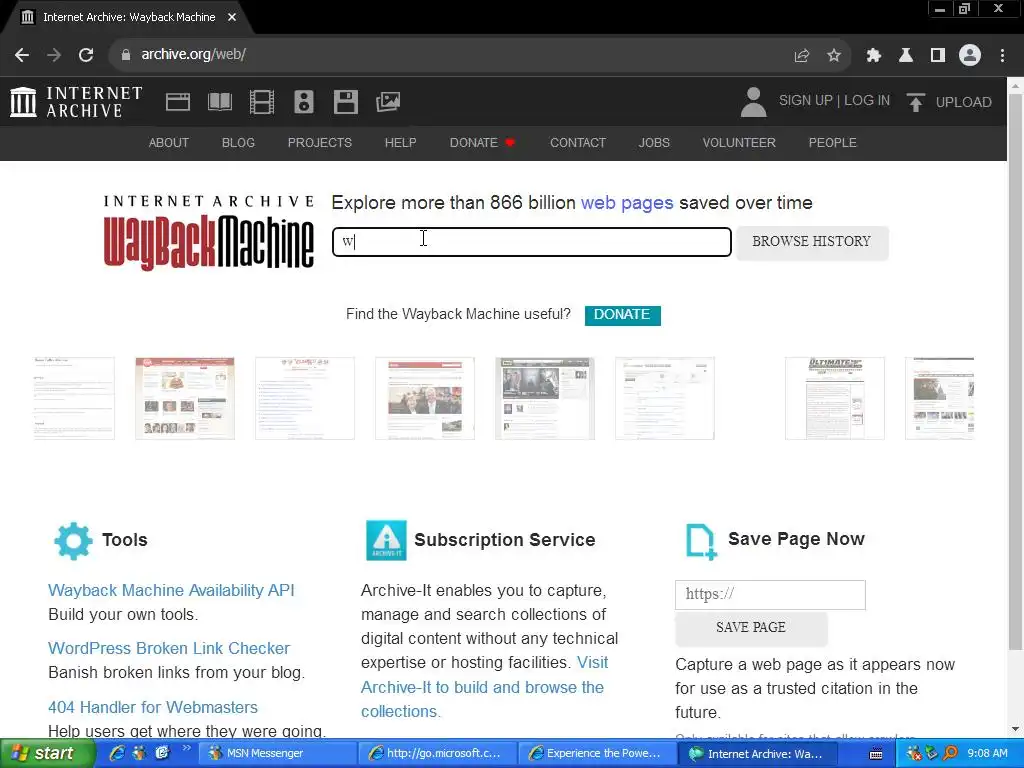Open the Images icon
Image resolution: width=1024 pixels, height=768 pixels.
click(388, 102)
